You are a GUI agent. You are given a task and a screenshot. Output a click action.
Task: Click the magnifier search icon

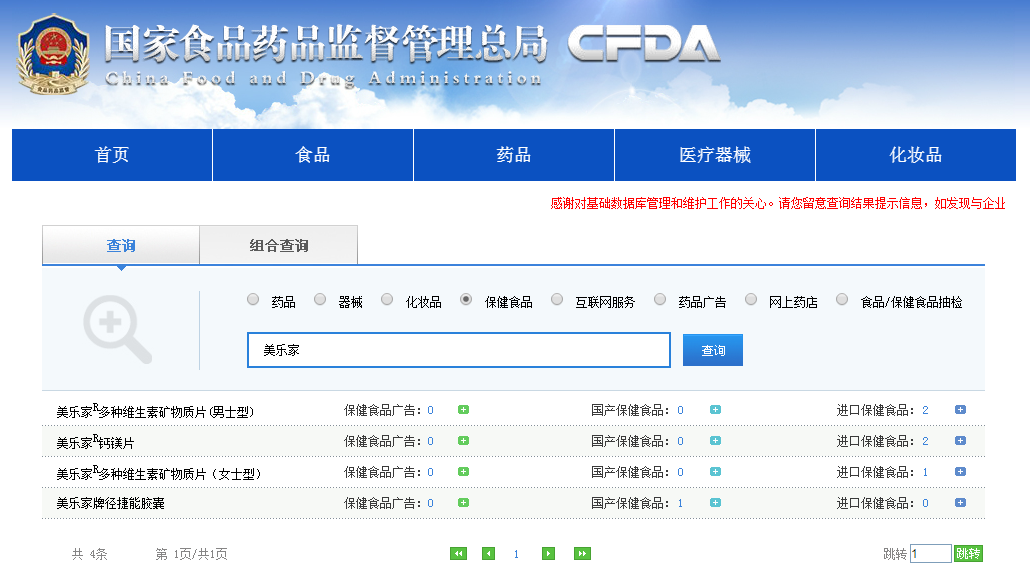click(x=118, y=329)
